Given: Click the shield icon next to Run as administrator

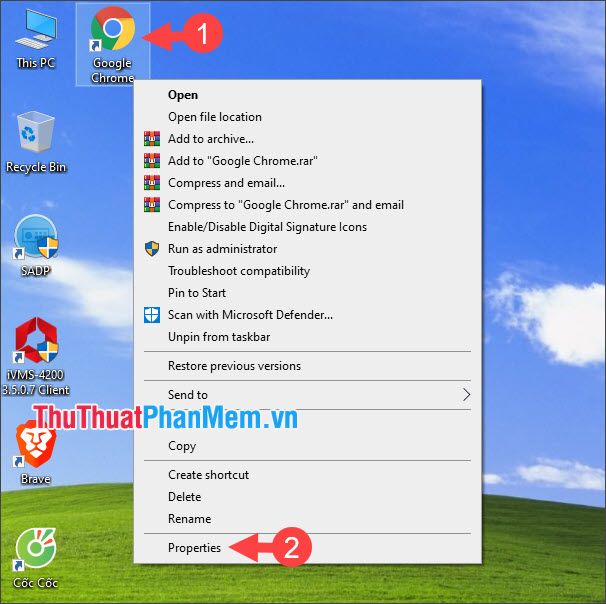Looking at the screenshot, I should coord(152,249).
